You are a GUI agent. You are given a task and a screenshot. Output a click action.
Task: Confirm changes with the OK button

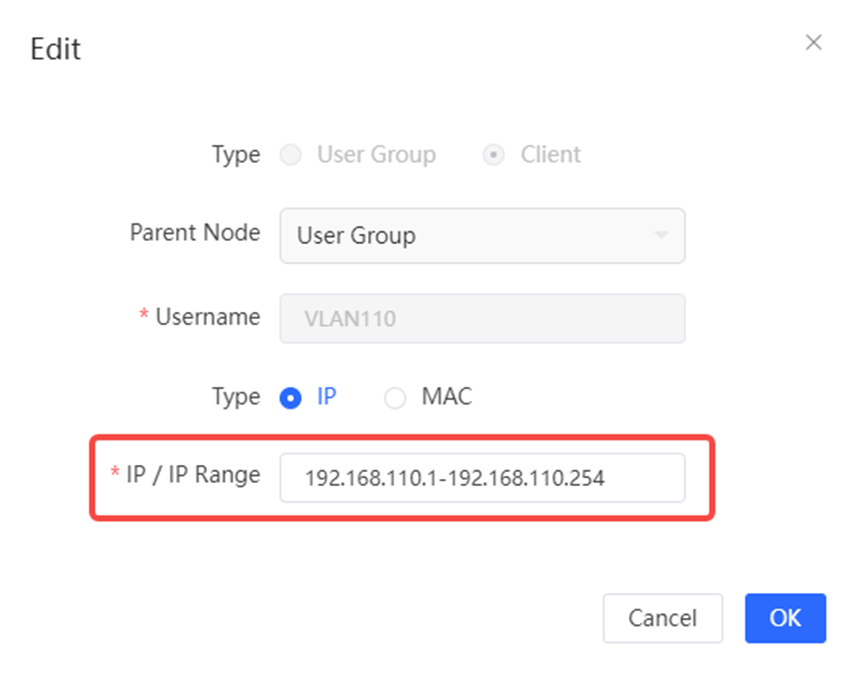pyautogui.click(x=785, y=618)
